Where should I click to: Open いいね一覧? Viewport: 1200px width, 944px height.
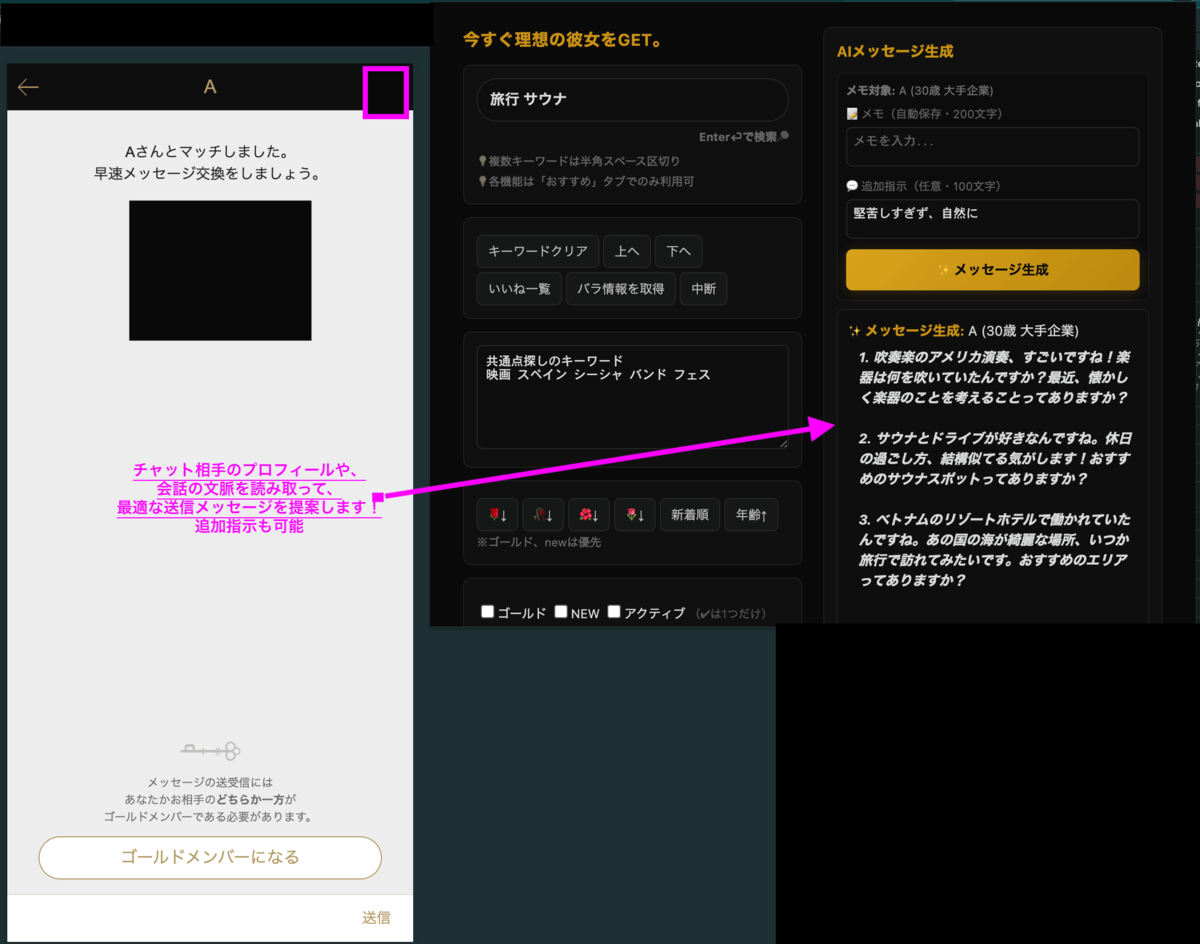pos(519,289)
